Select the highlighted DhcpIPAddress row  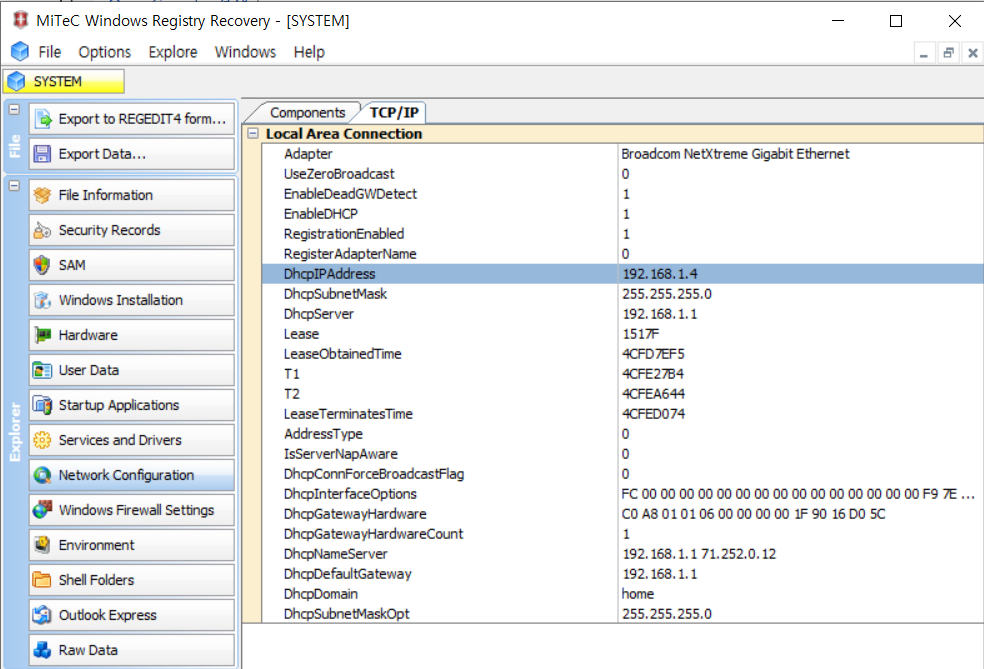(623, 274)
